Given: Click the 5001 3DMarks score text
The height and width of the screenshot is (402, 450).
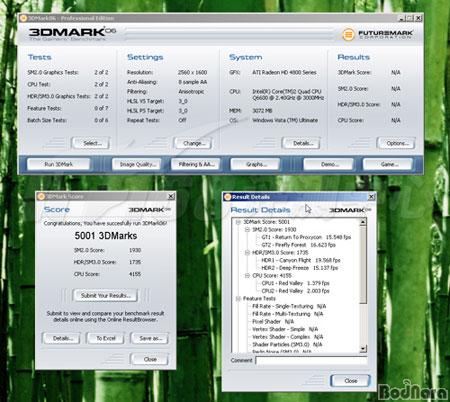Looking at the screenshot, I should pos(106,236).
